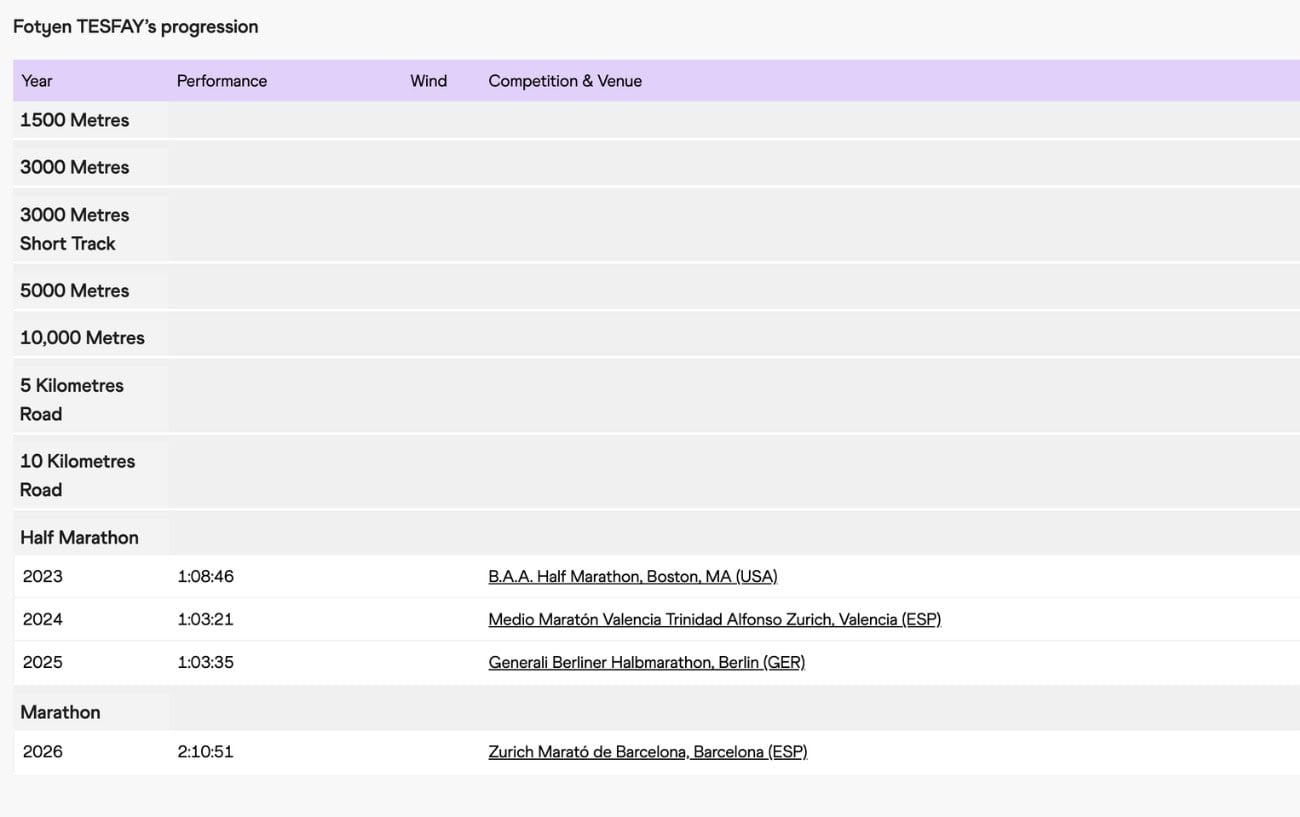
Task: Expand the 10,000 Metres section
Action: [82, 338]
